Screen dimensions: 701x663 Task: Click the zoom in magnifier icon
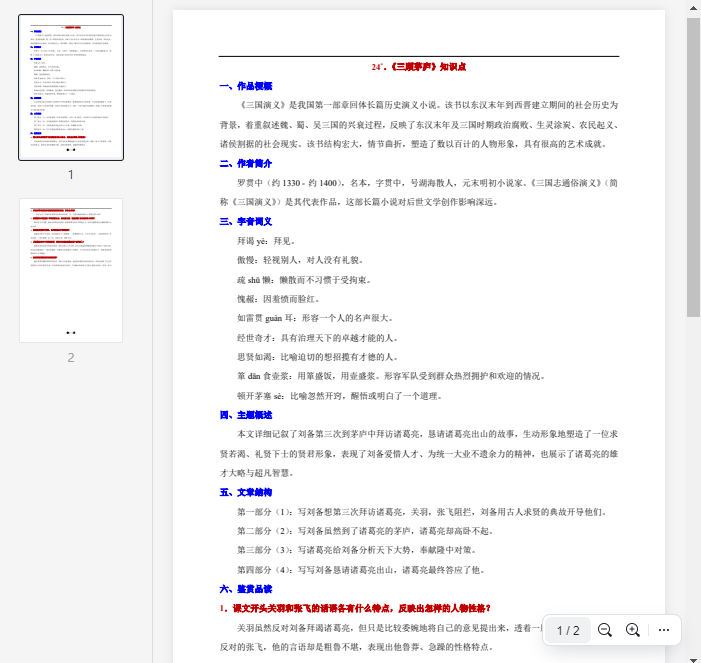[x=633, y=630]
